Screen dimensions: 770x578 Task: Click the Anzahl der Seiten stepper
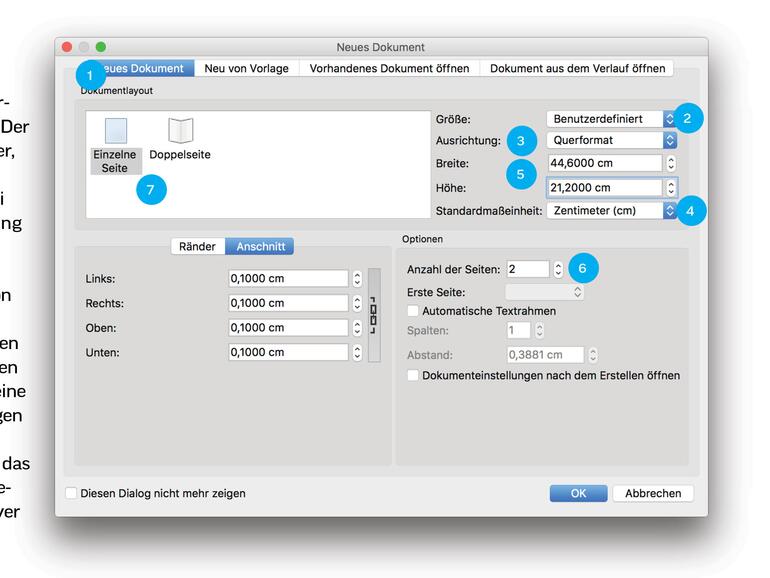pyautogui.click(x=558, y=269)
